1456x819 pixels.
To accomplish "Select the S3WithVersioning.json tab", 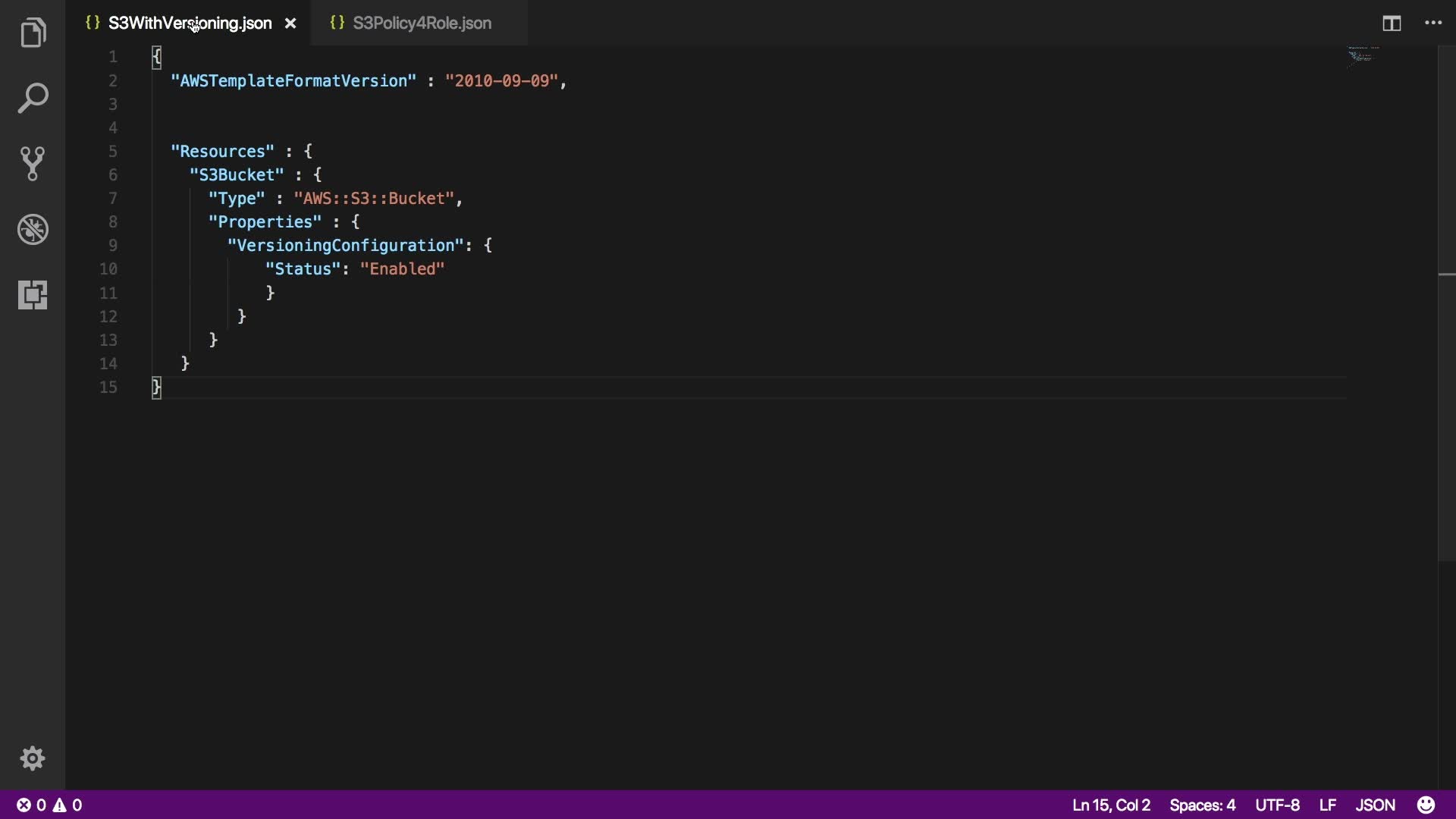I will 190,24.
